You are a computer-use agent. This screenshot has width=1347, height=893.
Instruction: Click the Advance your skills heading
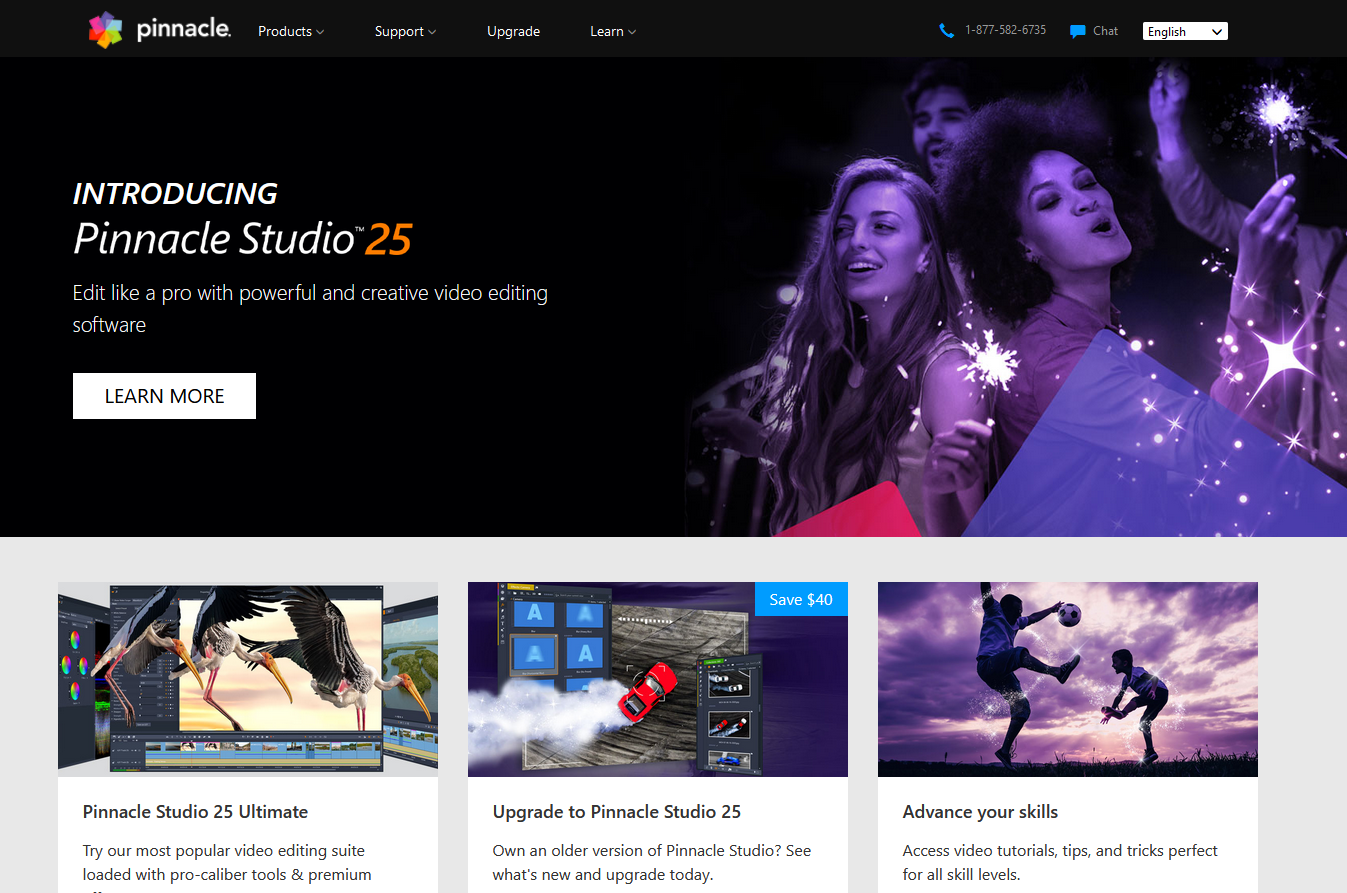click(980, 812)
